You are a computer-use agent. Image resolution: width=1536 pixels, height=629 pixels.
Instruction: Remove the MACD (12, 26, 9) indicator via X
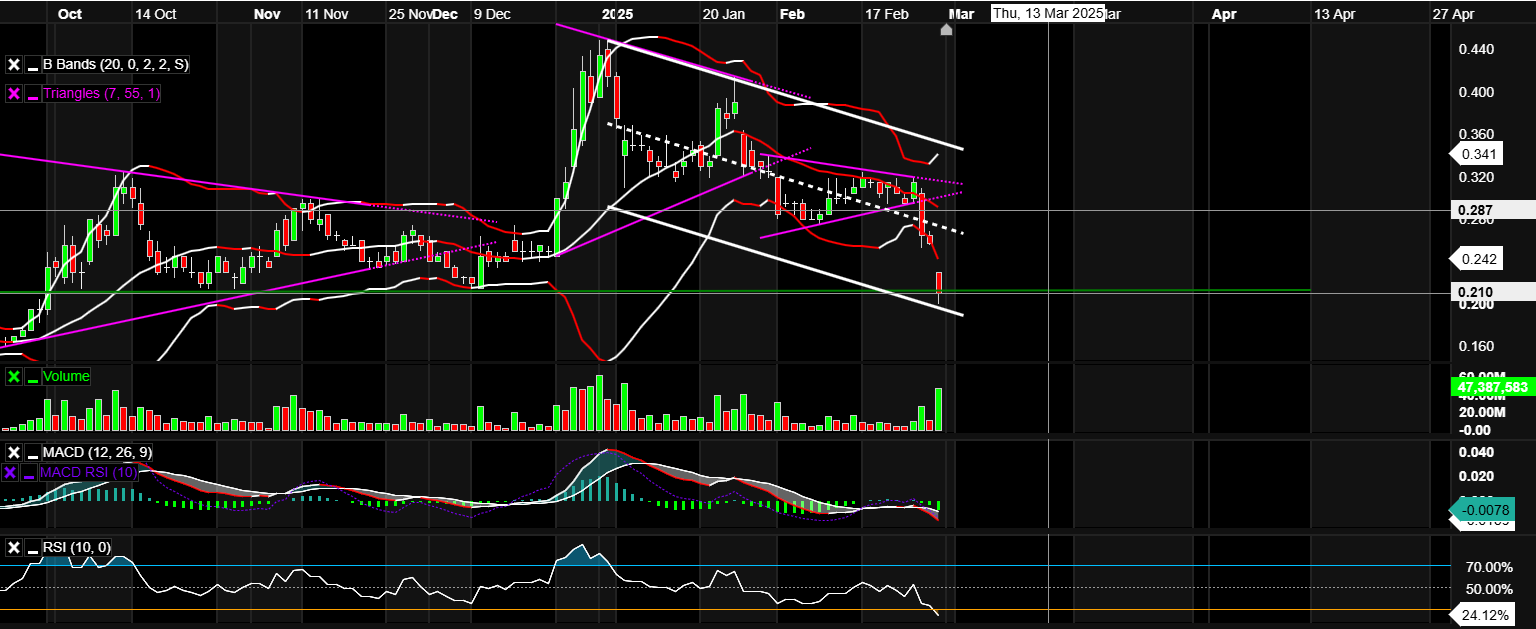tap(14, 453)
